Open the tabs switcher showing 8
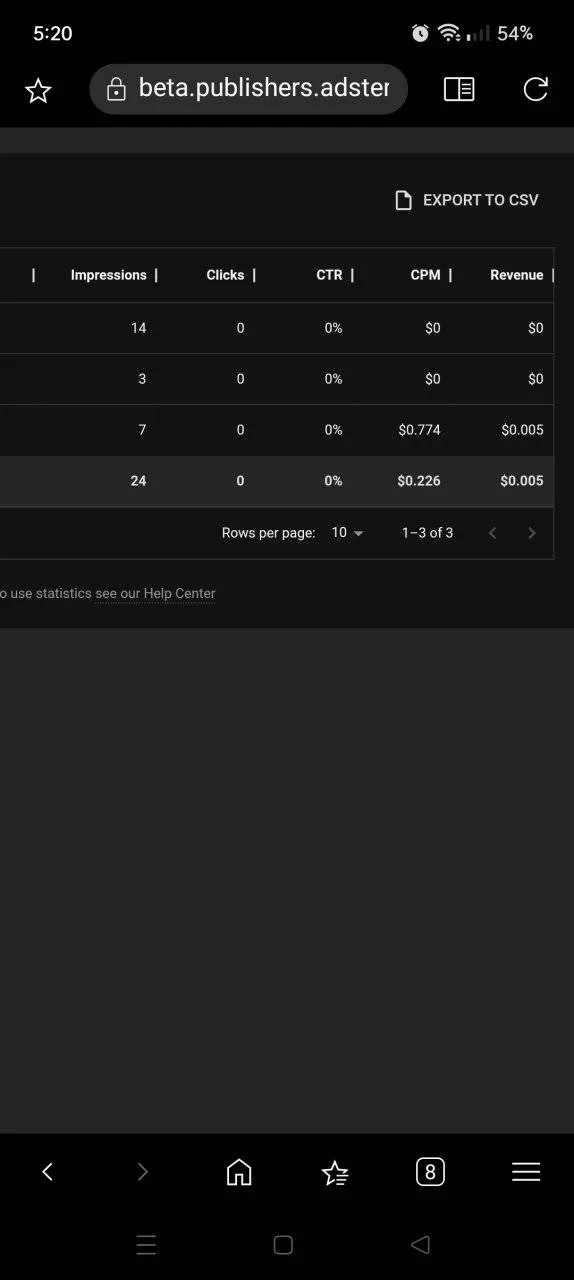 tap(430, 1172)
